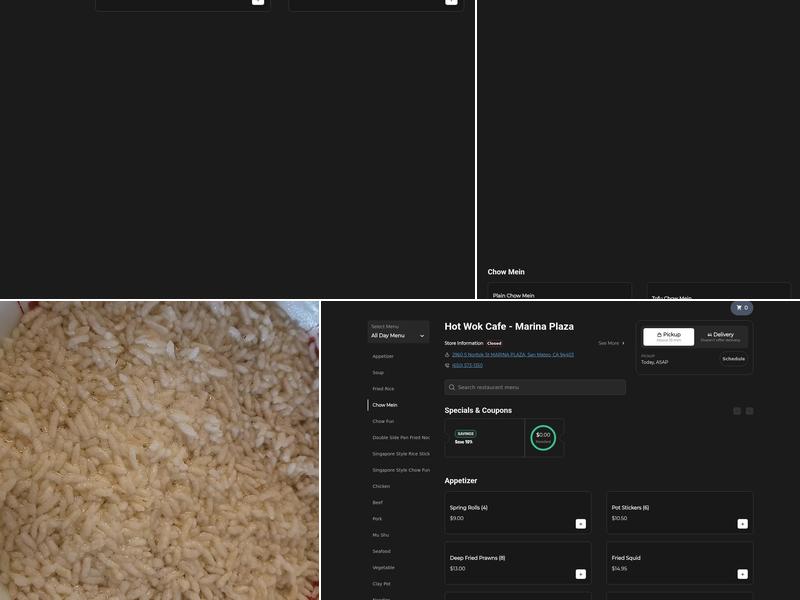The image size is (800, 600).
Task: Add Spring Rolls (4) with plus button
Action: [x=580, y=523]
